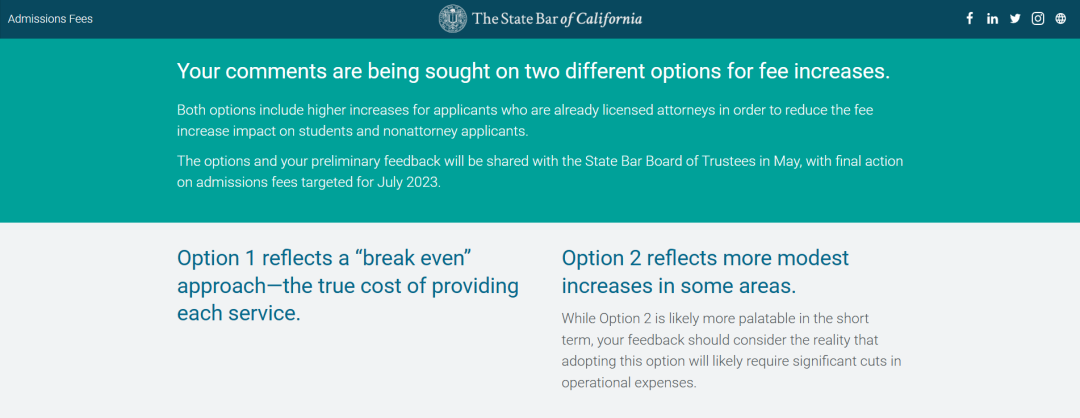Open the Instagram icon in the header
The width and height of the screenshot is (1080, 418).
click(1037, 19)
